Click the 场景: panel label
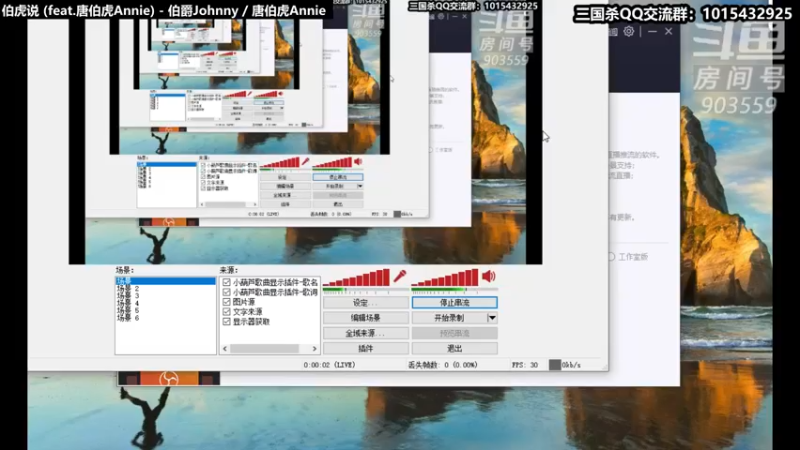The image size is (800, 450). [124, 270]
